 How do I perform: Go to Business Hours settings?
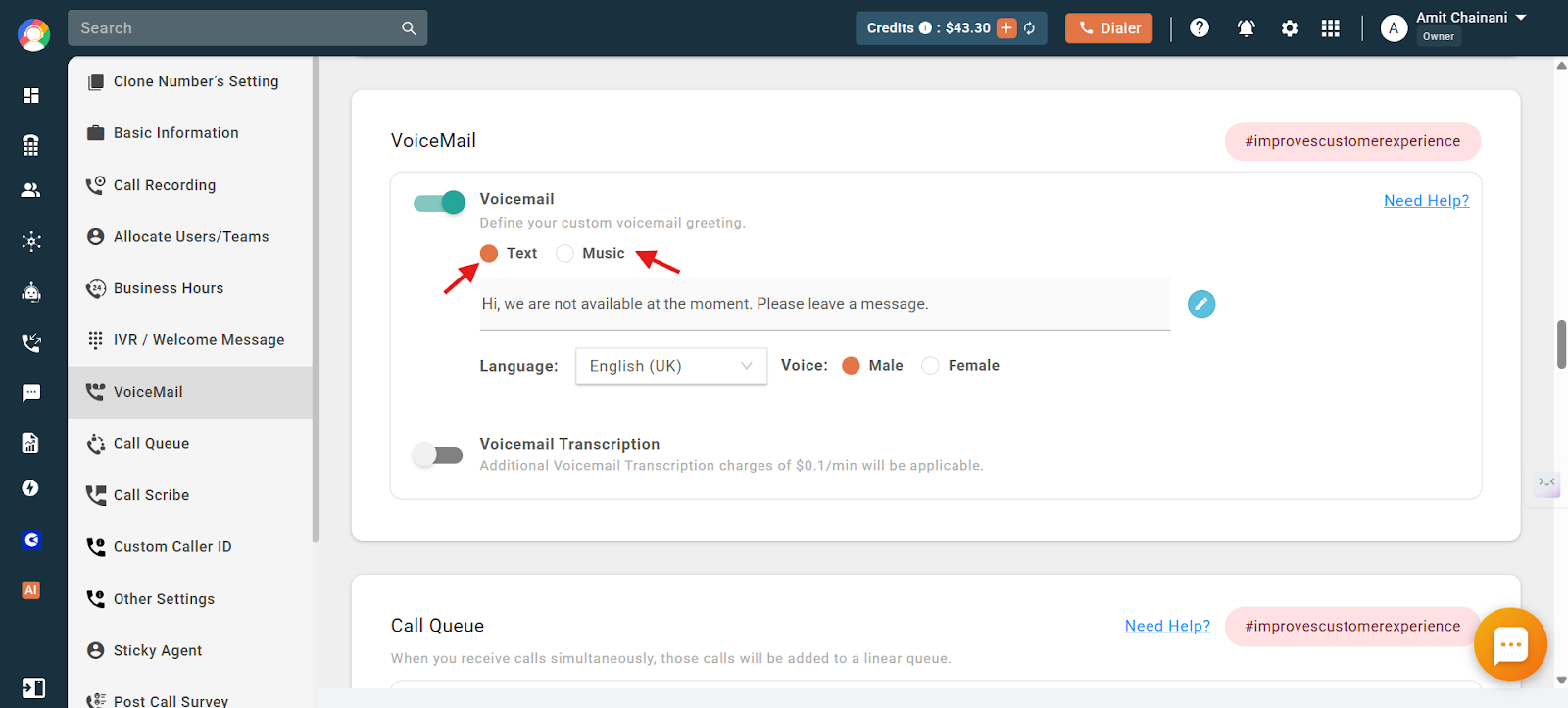click(190, 288)
